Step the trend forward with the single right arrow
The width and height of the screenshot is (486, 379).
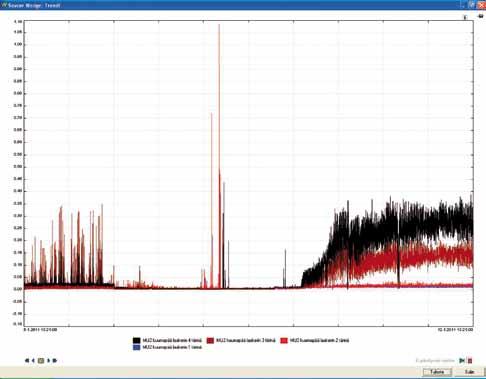point(49,360)
